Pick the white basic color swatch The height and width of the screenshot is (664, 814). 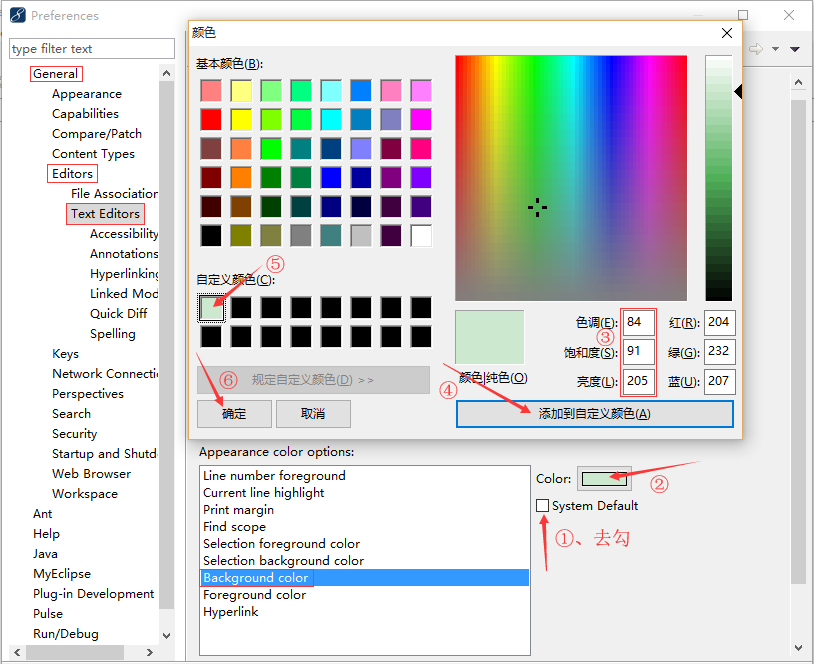(421, 236)
